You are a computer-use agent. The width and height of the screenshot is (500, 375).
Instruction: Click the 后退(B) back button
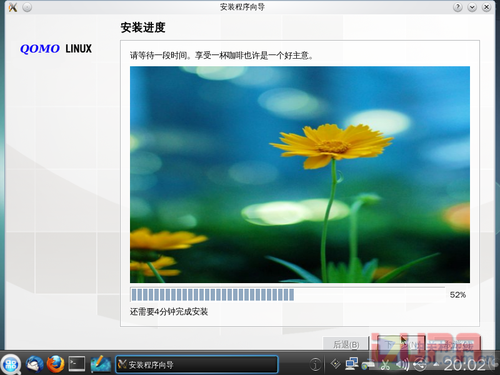(346, 344)
